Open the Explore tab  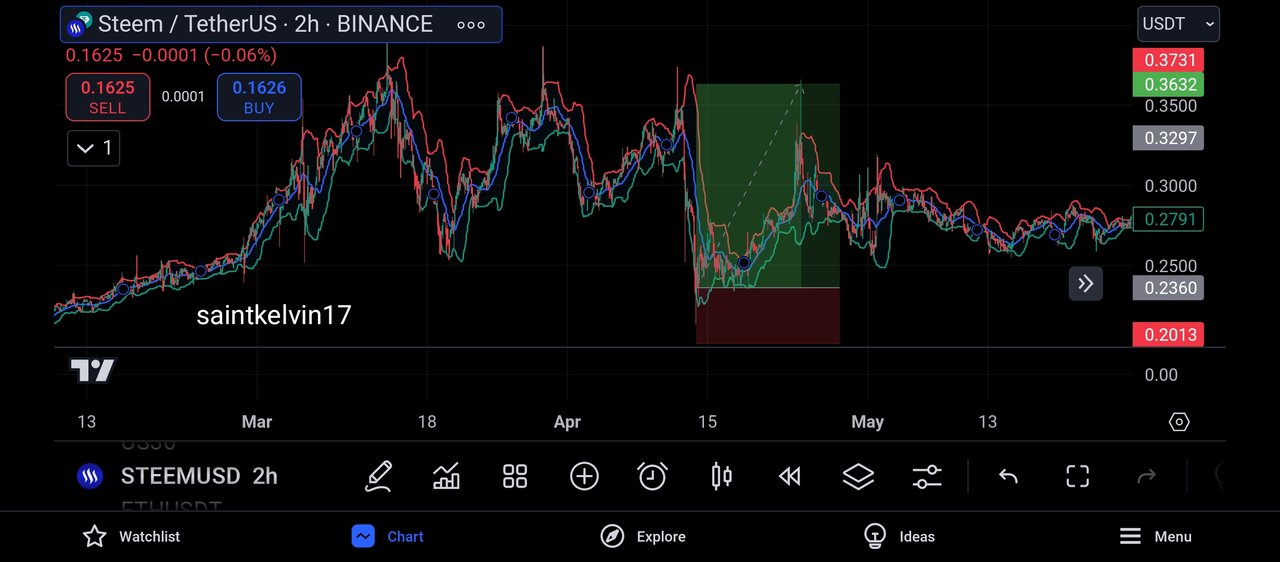[643, 536]
